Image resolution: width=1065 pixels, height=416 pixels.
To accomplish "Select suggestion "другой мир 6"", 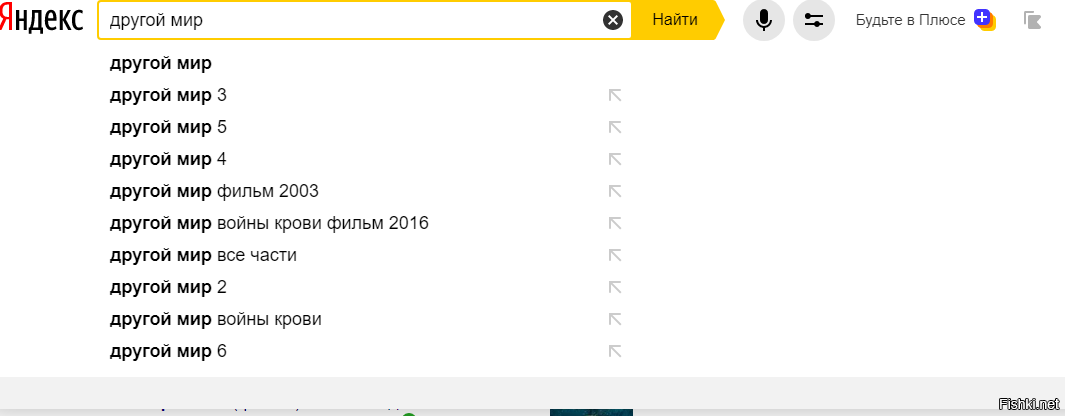I will click(x=168, y=351).
